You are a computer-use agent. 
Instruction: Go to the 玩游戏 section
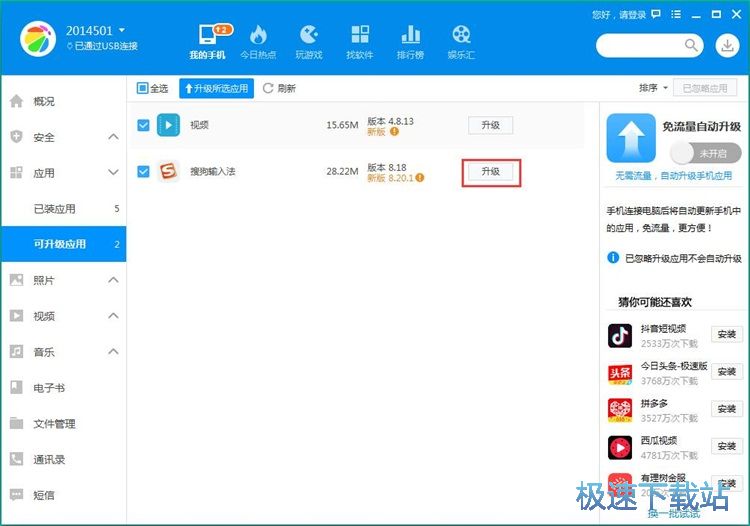pyautogui.click(x=309, y=42)
